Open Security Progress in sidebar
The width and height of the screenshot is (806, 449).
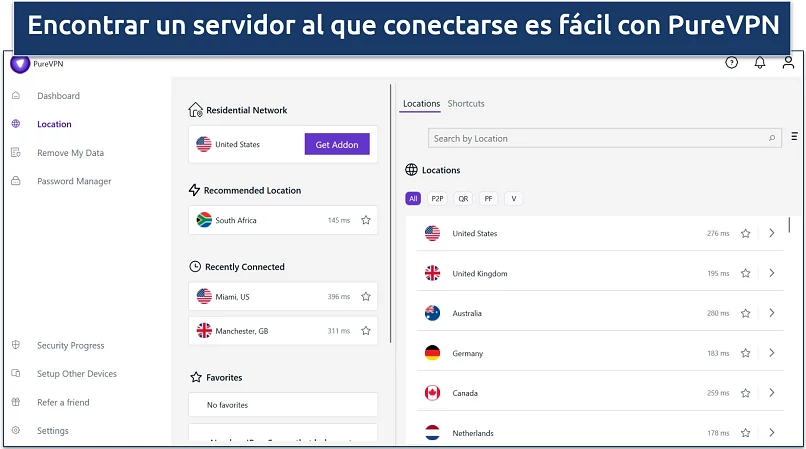tap(70, 346)
